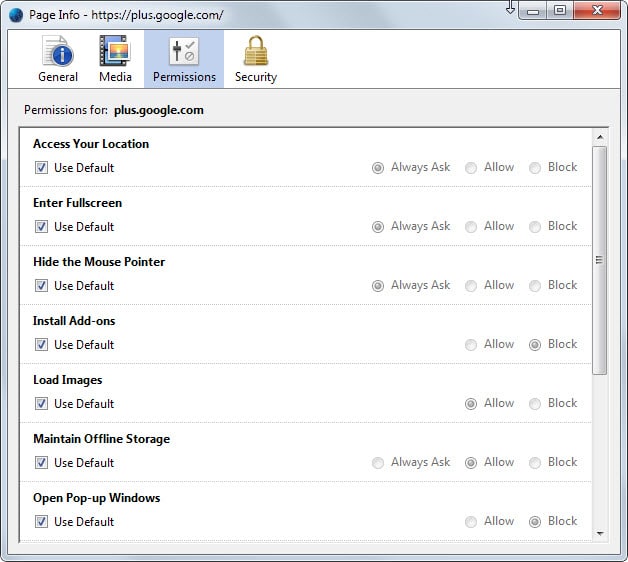
Task: Click the 'Enter Fullscreen' heading
Action: coord(77,203)
